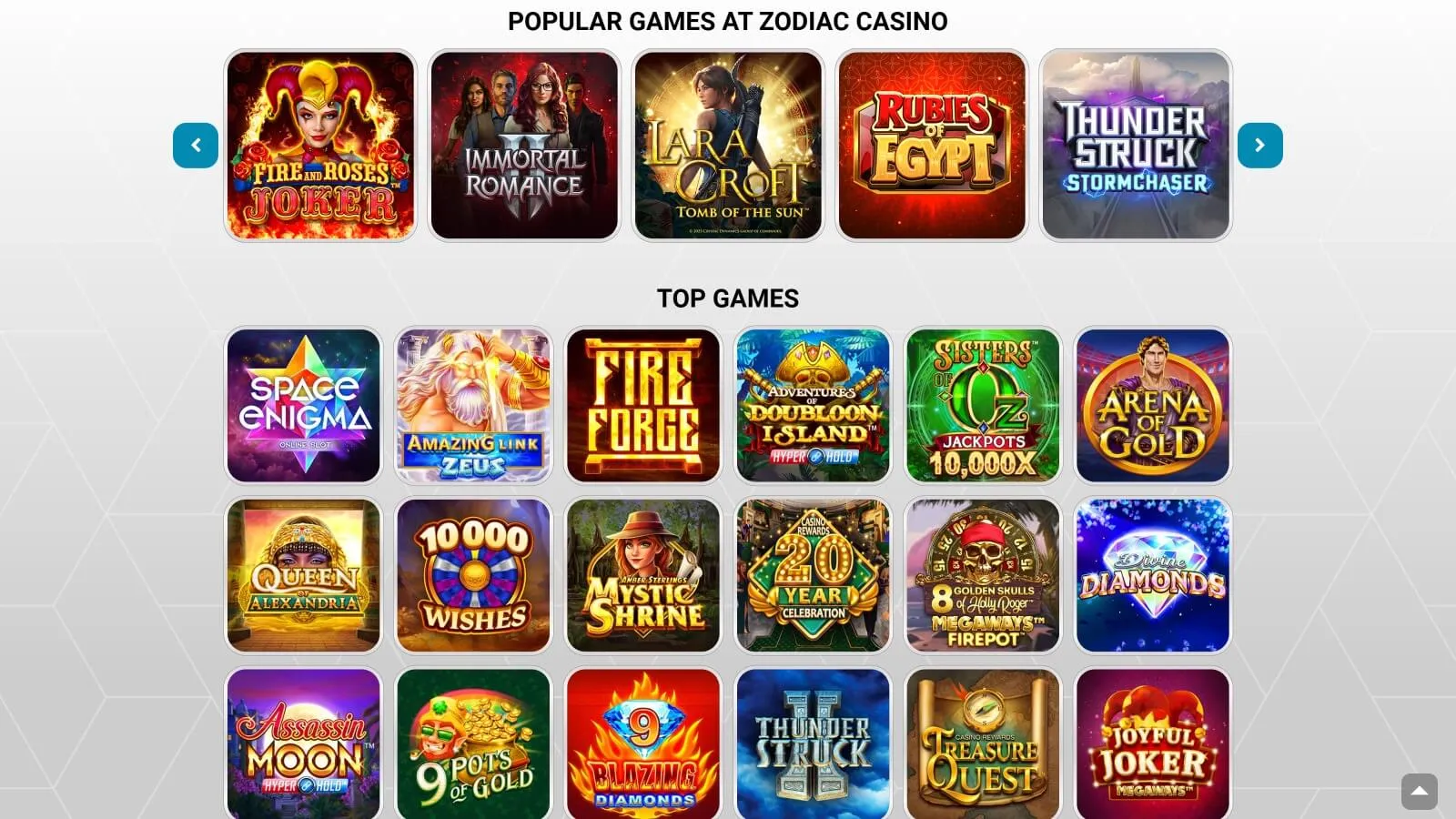Select Sisters of Oz Jackpots icon
This screenshot has height=819, width=1456.
[x=983, y=406]
